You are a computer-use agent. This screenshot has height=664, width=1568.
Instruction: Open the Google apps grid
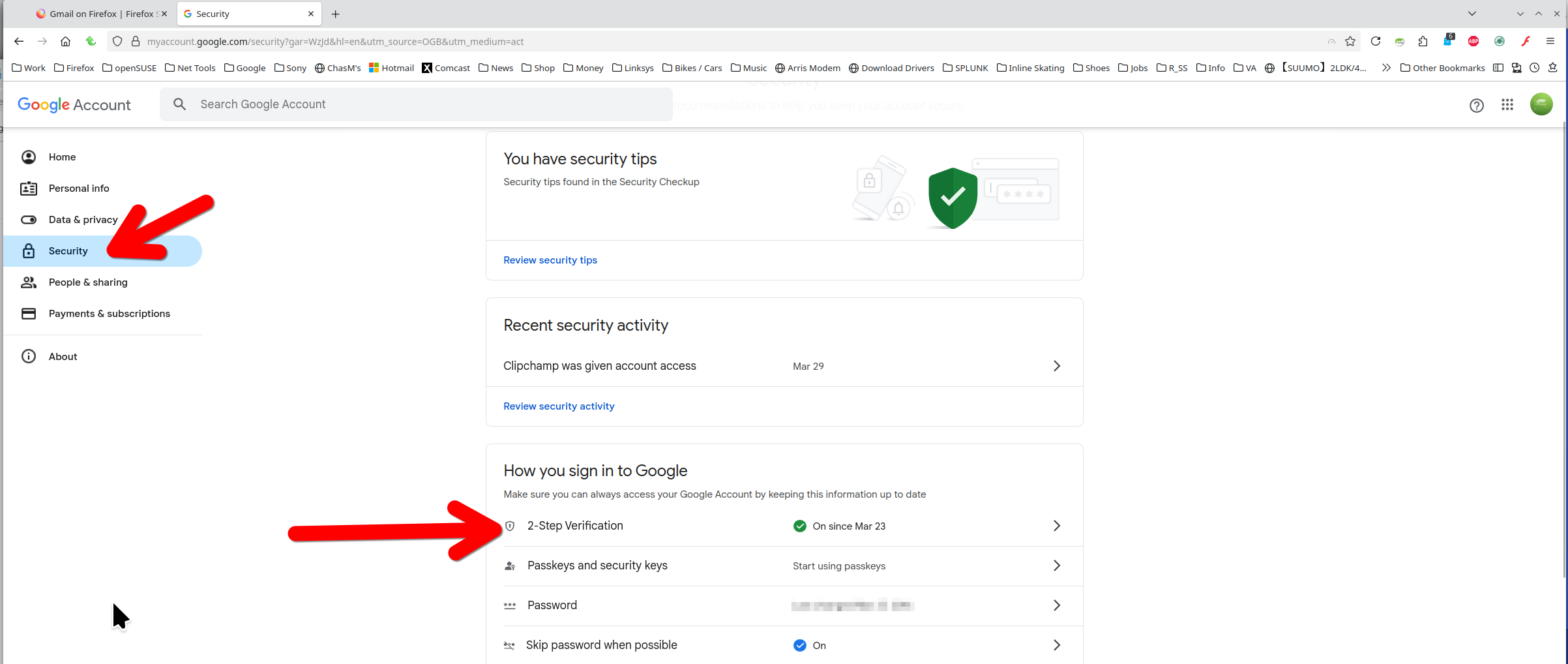(1507, 104)
